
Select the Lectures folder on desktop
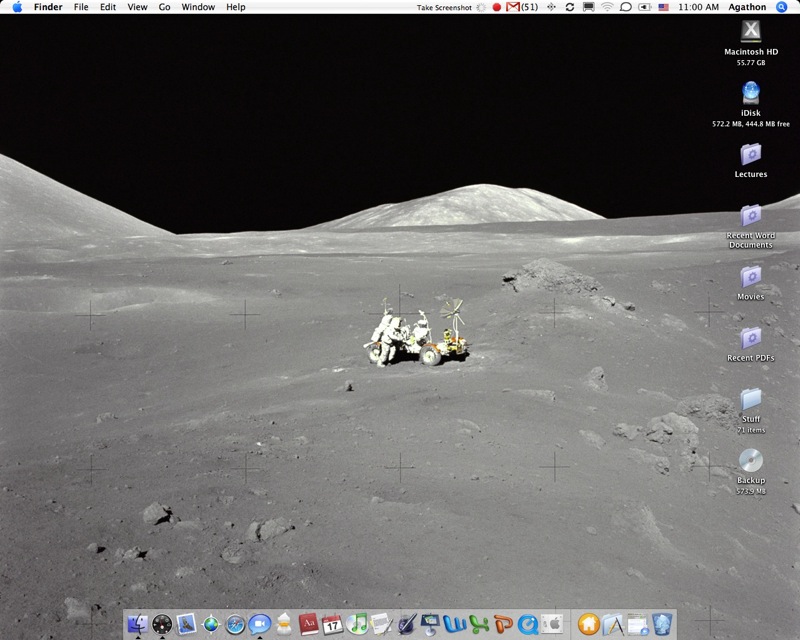tap(750, 155)
